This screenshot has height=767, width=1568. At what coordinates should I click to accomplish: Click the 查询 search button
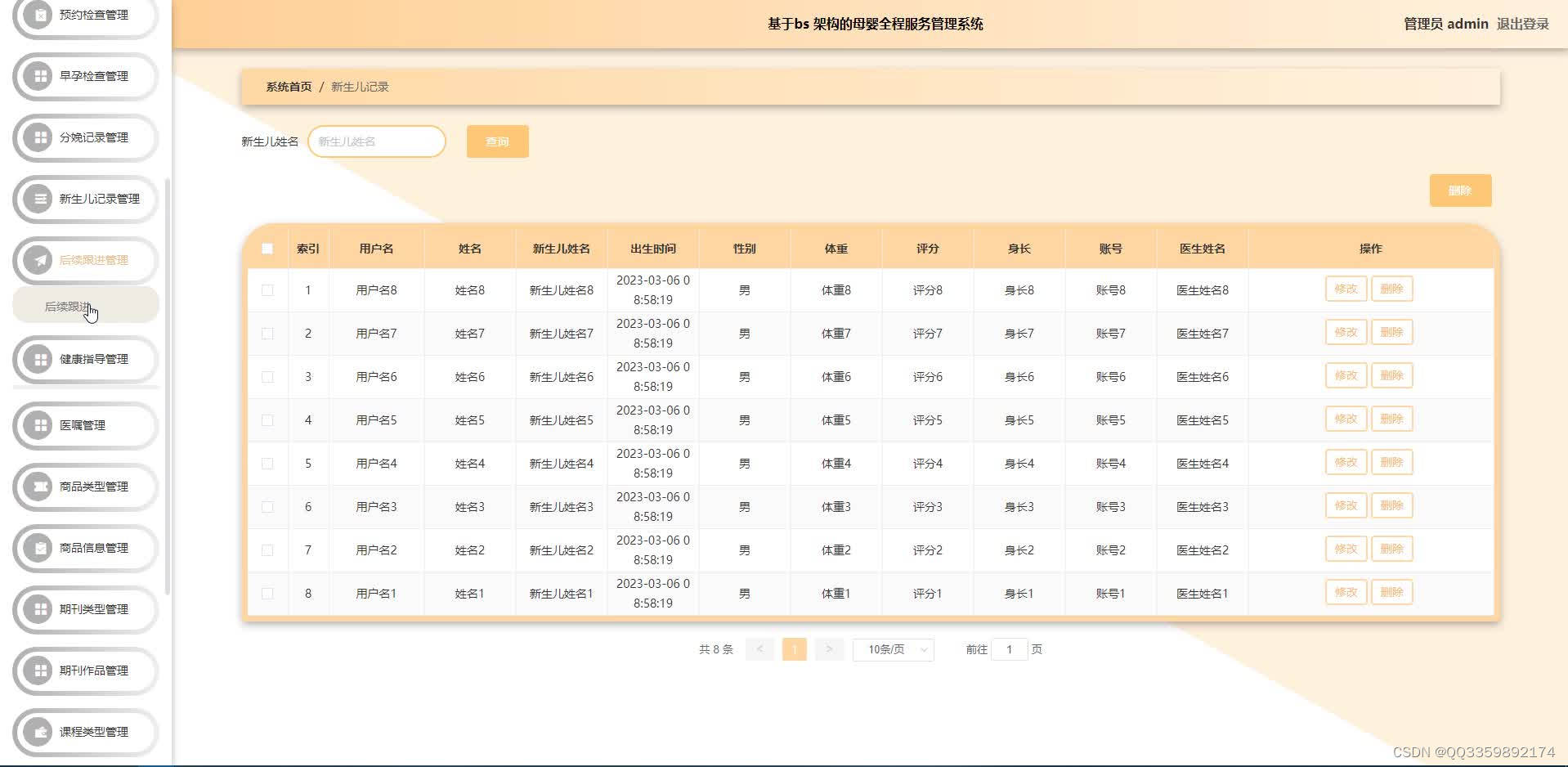point(497,141)
